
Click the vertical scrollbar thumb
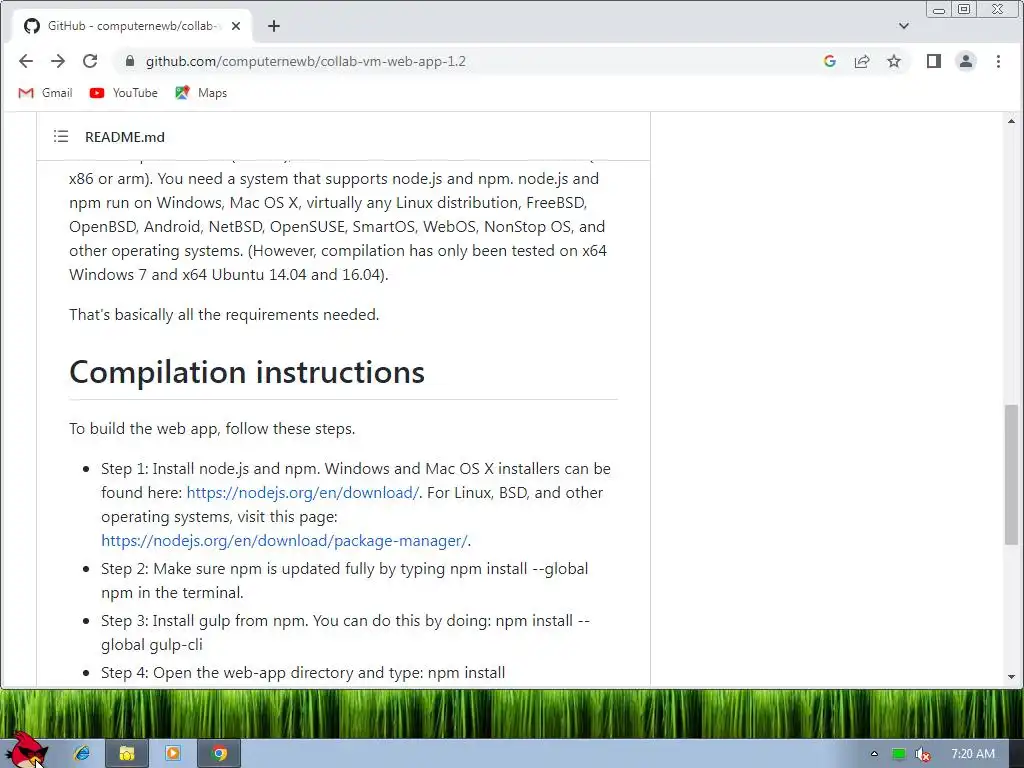(1012, 474)
